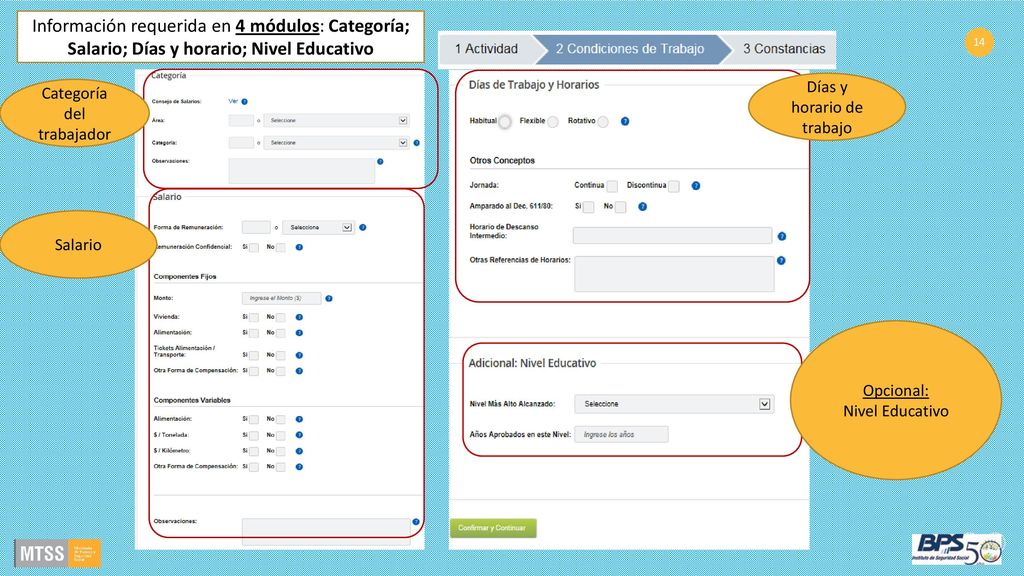Click help icon beside Salario Observaciones box
This screenshot has height=576, width=1024.
[416, 522]
